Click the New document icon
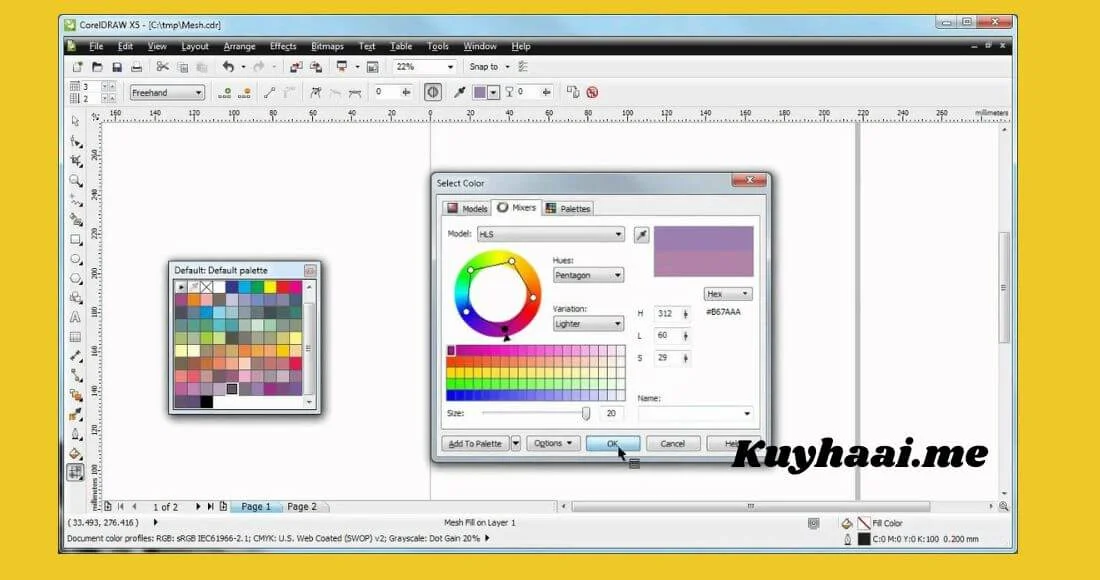The image size is (1100, 580). coord(78,67)
